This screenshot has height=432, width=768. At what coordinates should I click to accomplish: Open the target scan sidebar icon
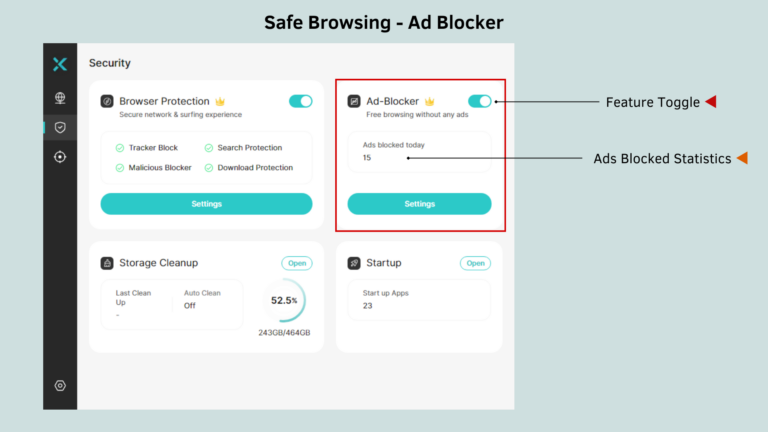60,157
